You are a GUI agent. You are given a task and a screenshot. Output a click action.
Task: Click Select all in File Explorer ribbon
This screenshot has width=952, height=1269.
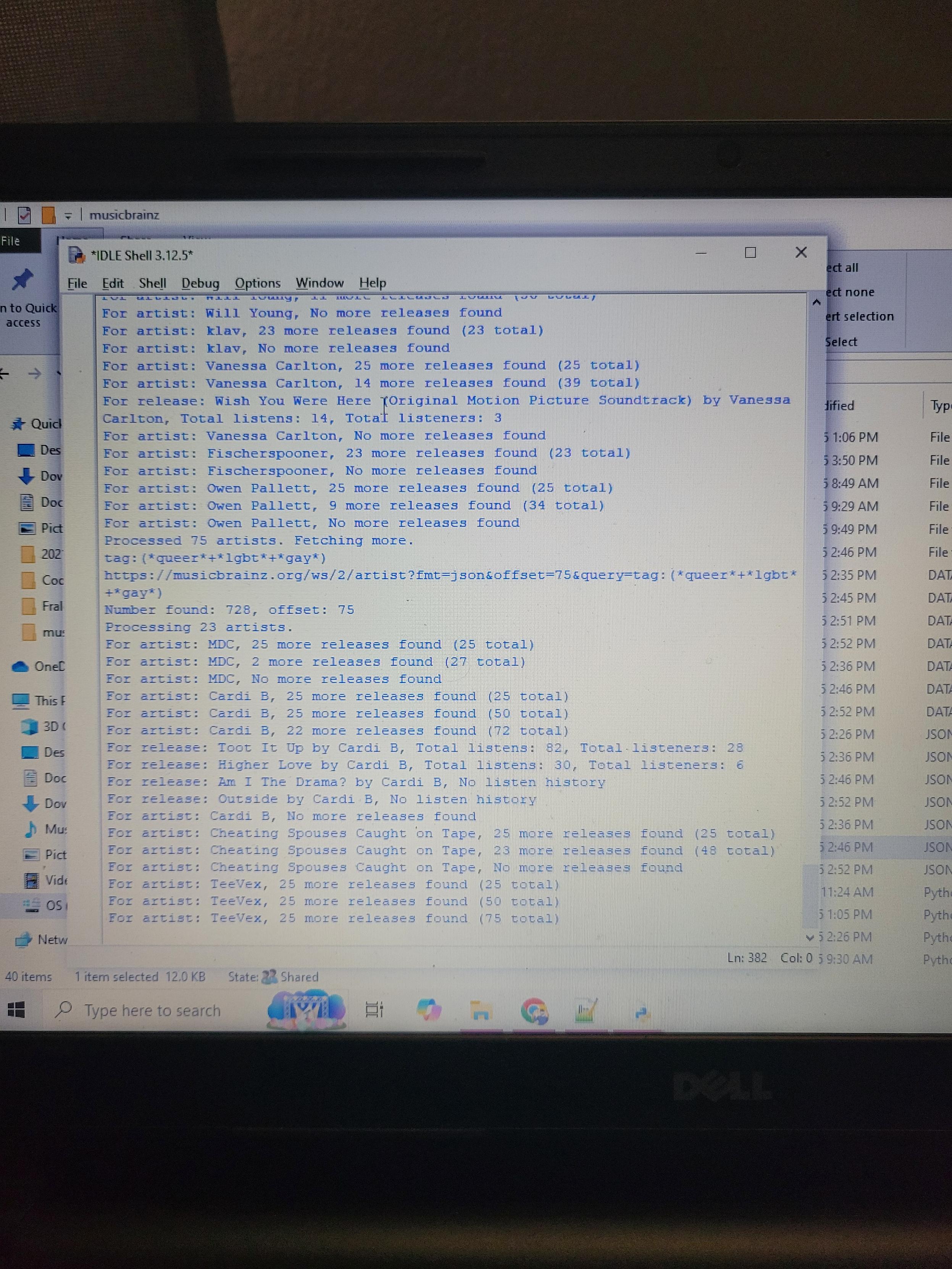842,267
